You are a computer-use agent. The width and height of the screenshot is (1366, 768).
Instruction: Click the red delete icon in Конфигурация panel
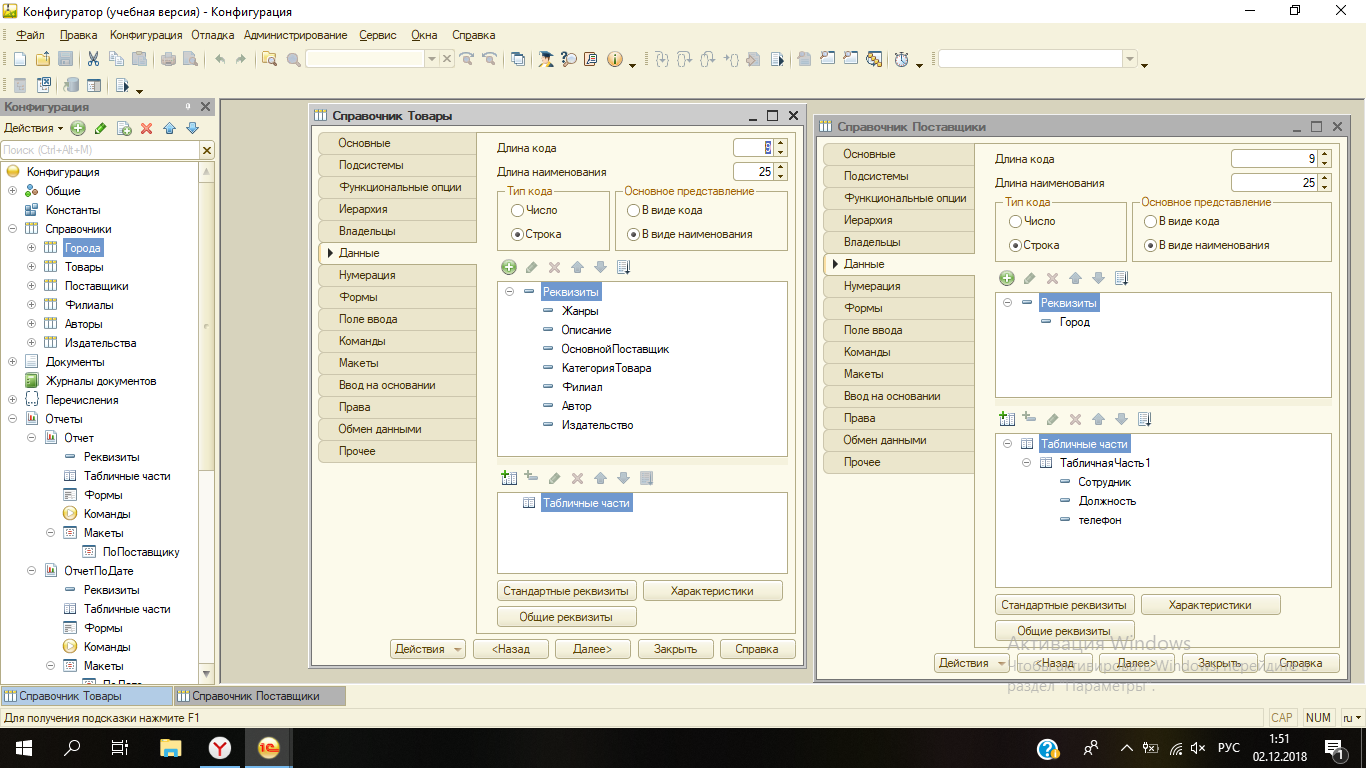tap(146, 128)
